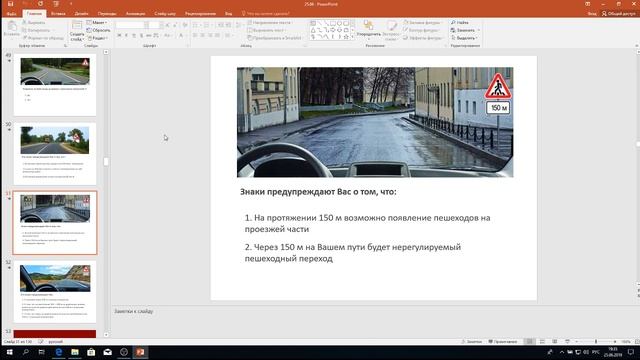Image resolution: width=640 pixels, height=360 pixels.
Task: Switch to the Дизайн (Design) ribbon tab
Action: coord(81,13)
